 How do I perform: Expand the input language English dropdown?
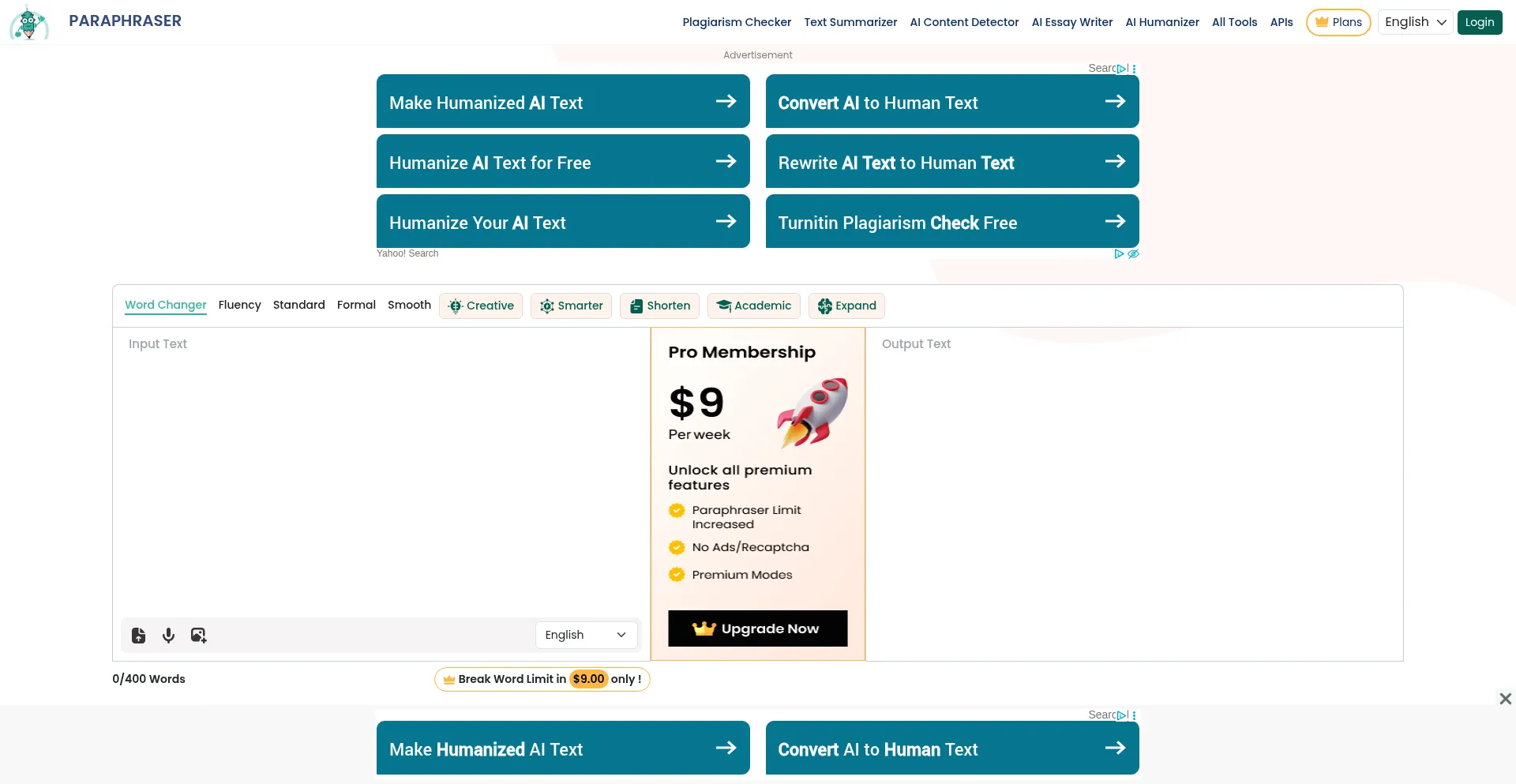[x=586, y=635]
